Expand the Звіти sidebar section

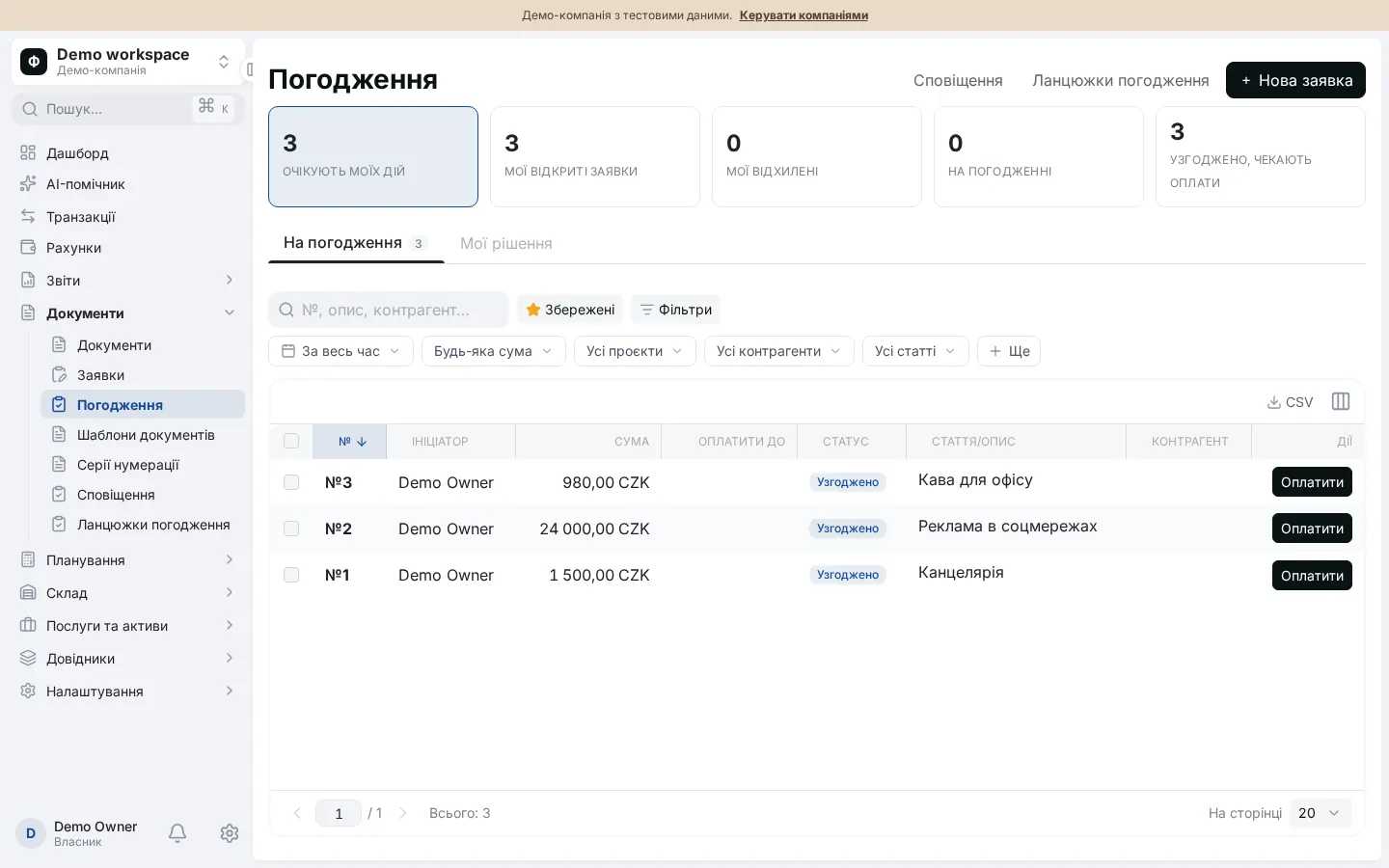point(128,281)
